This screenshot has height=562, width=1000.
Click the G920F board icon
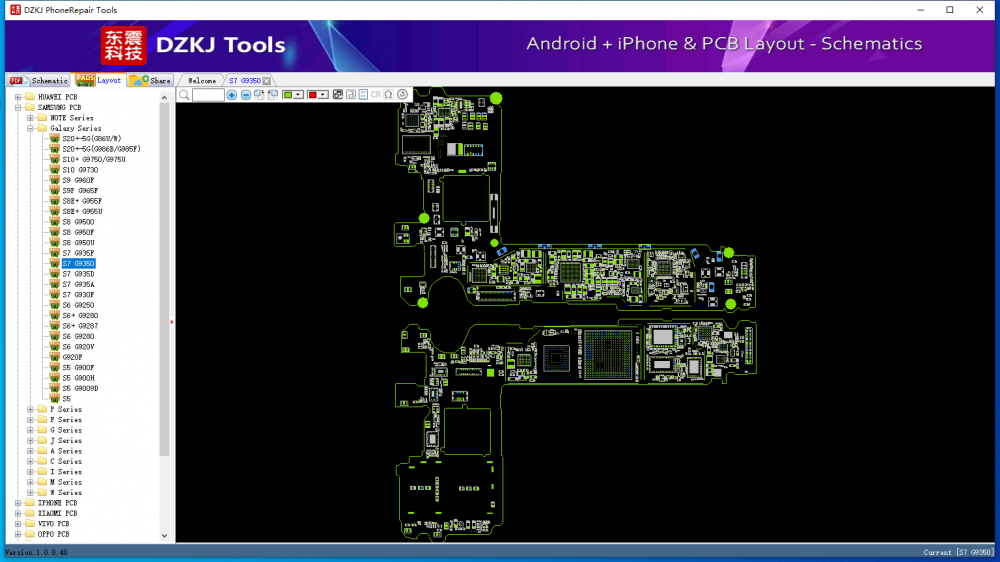tap(55, 357)
